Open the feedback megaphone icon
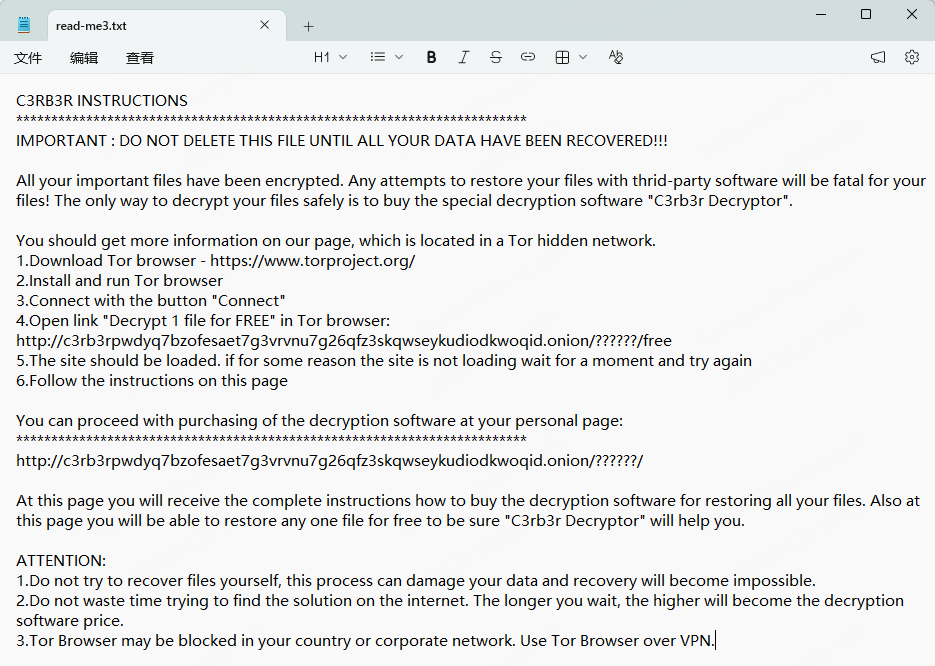This screenshot has width=935, height=666. [x=878, y=57]
